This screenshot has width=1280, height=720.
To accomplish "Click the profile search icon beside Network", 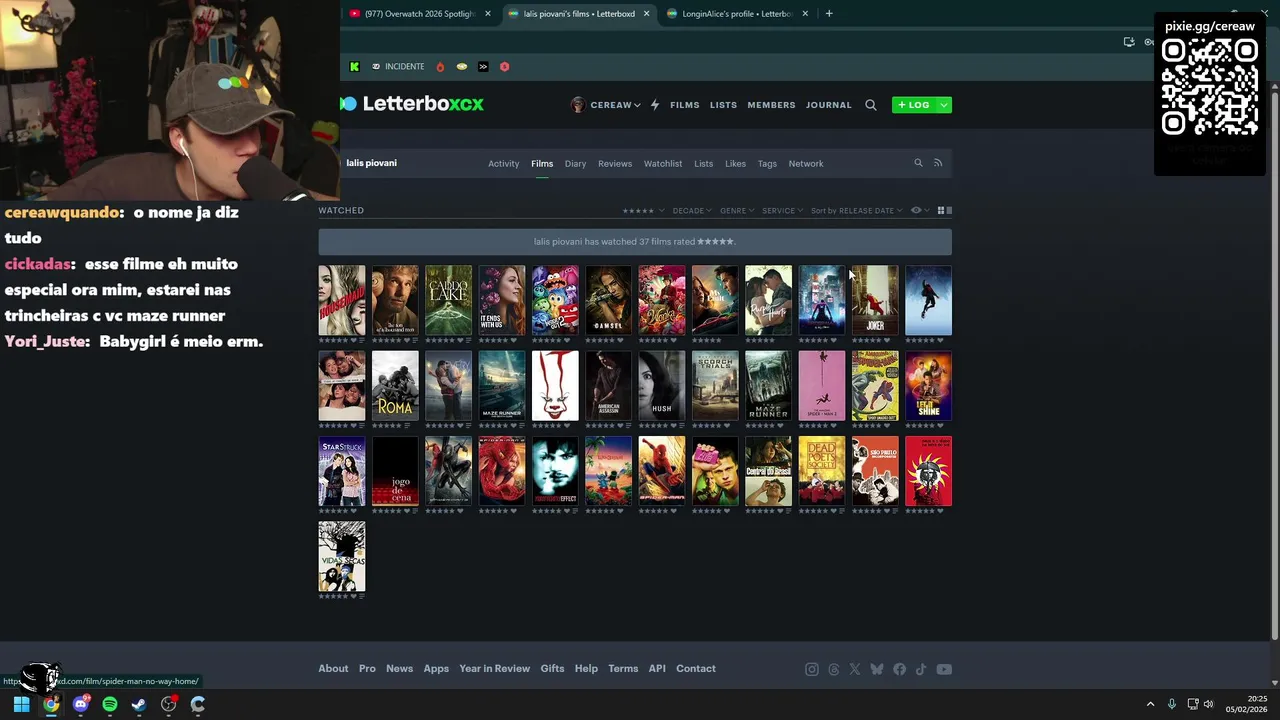I will pyautogui.click(x=918, y=163).
